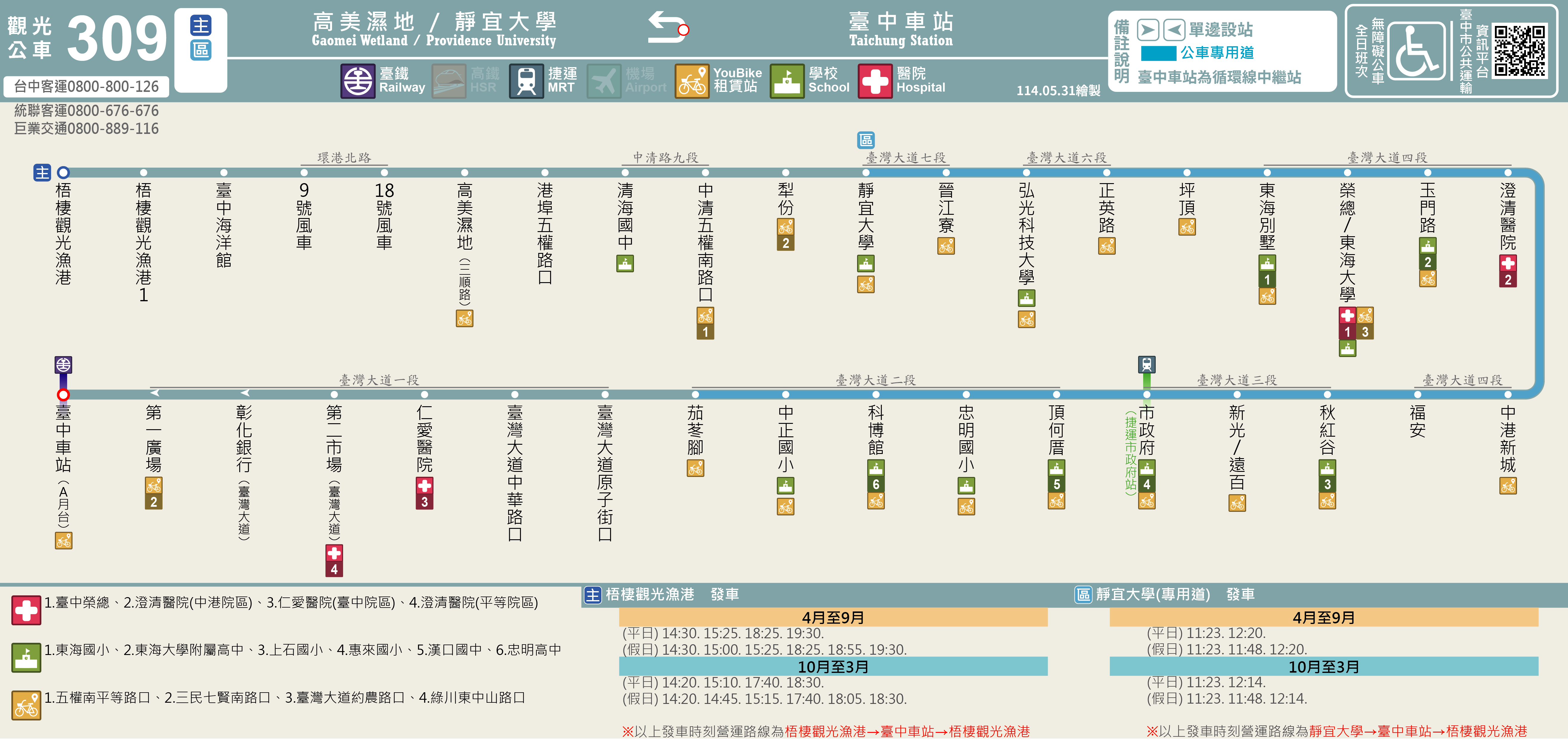The width and height of the screenshot is (1568, 740).
Task: Click the YouBike legend icon in footnotes
Action: tap(26, 706)
